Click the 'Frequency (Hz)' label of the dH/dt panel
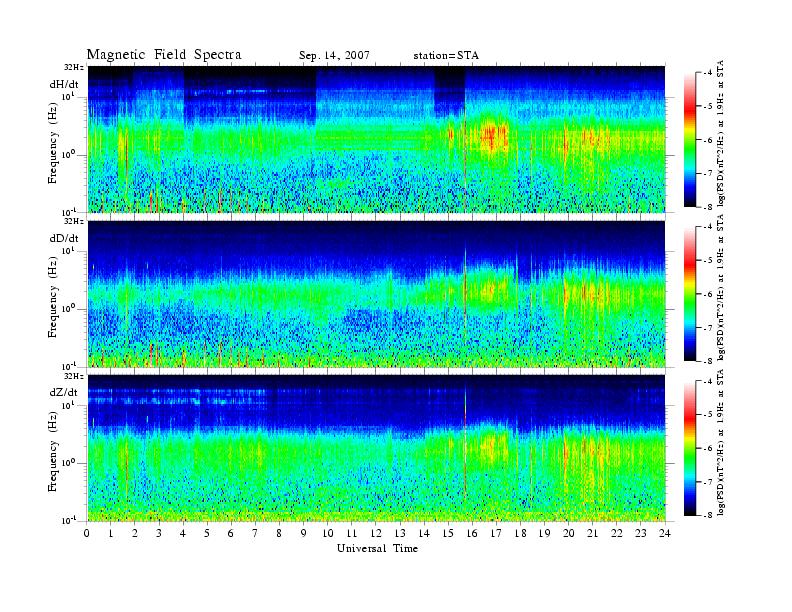792x612 pixels. click(x=53, y=143)
